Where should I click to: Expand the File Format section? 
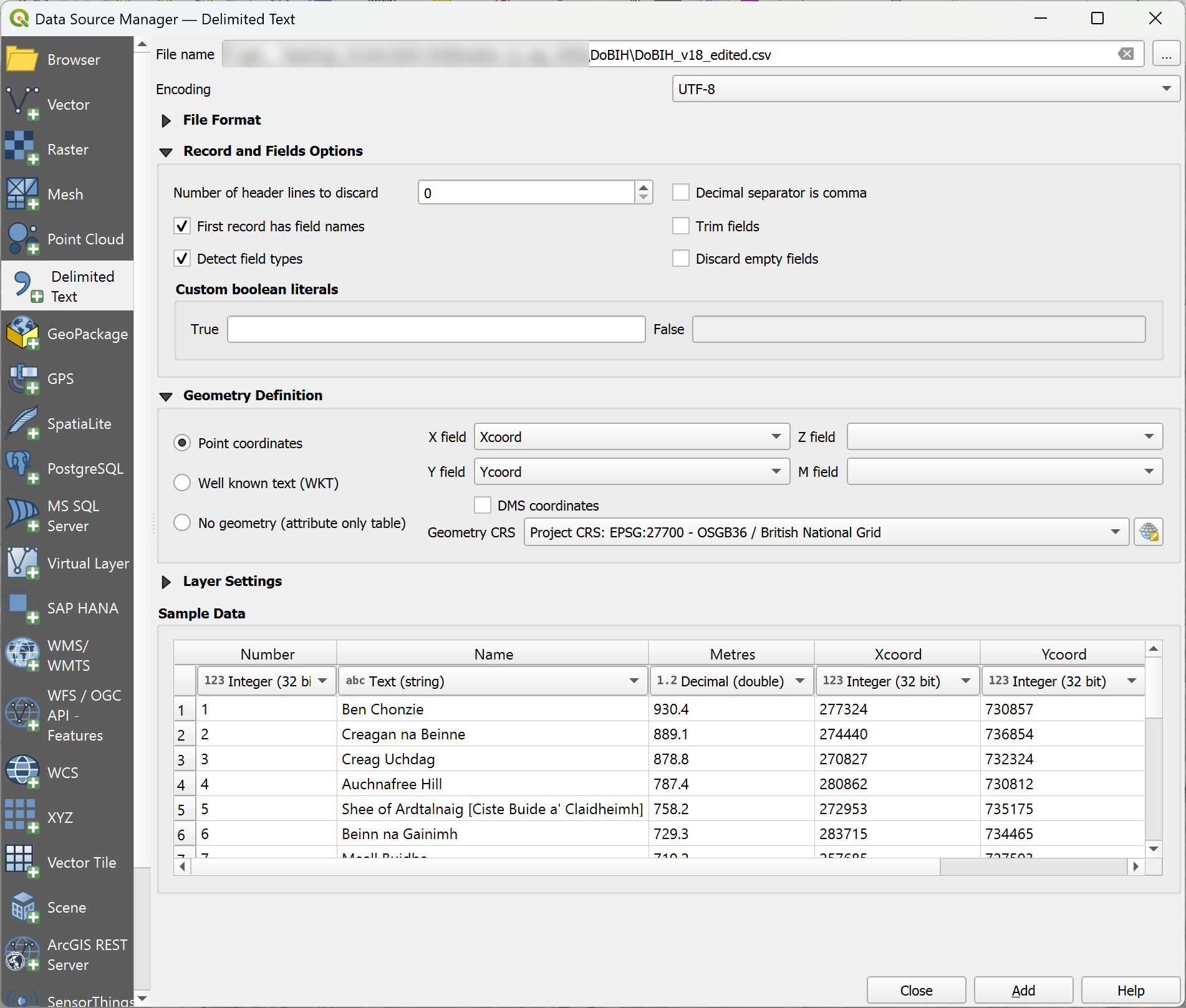click(166, 120)
